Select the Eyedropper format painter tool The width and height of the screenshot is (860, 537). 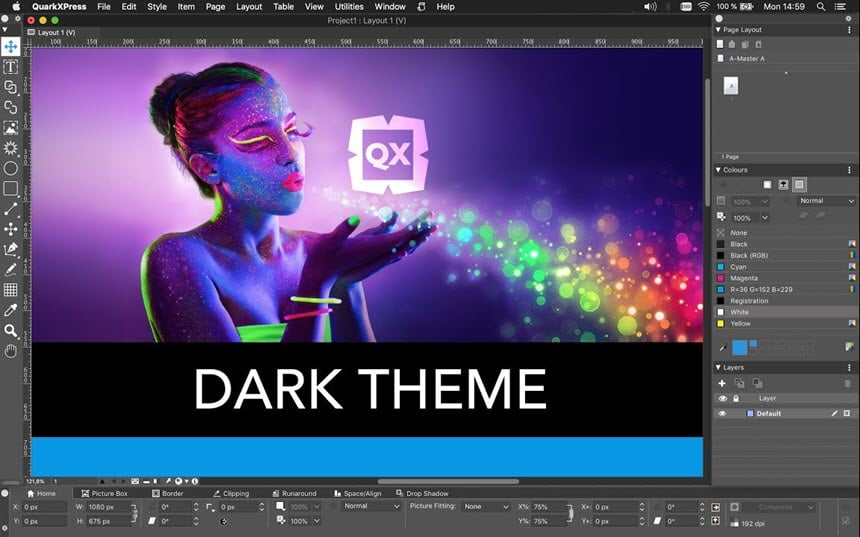point(10,310)
